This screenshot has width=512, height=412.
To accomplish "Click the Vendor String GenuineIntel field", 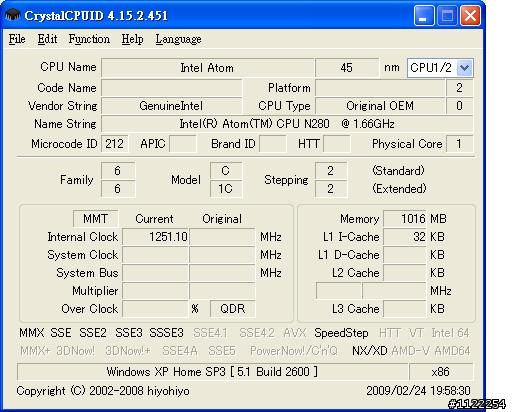I will tap(172, 106).
